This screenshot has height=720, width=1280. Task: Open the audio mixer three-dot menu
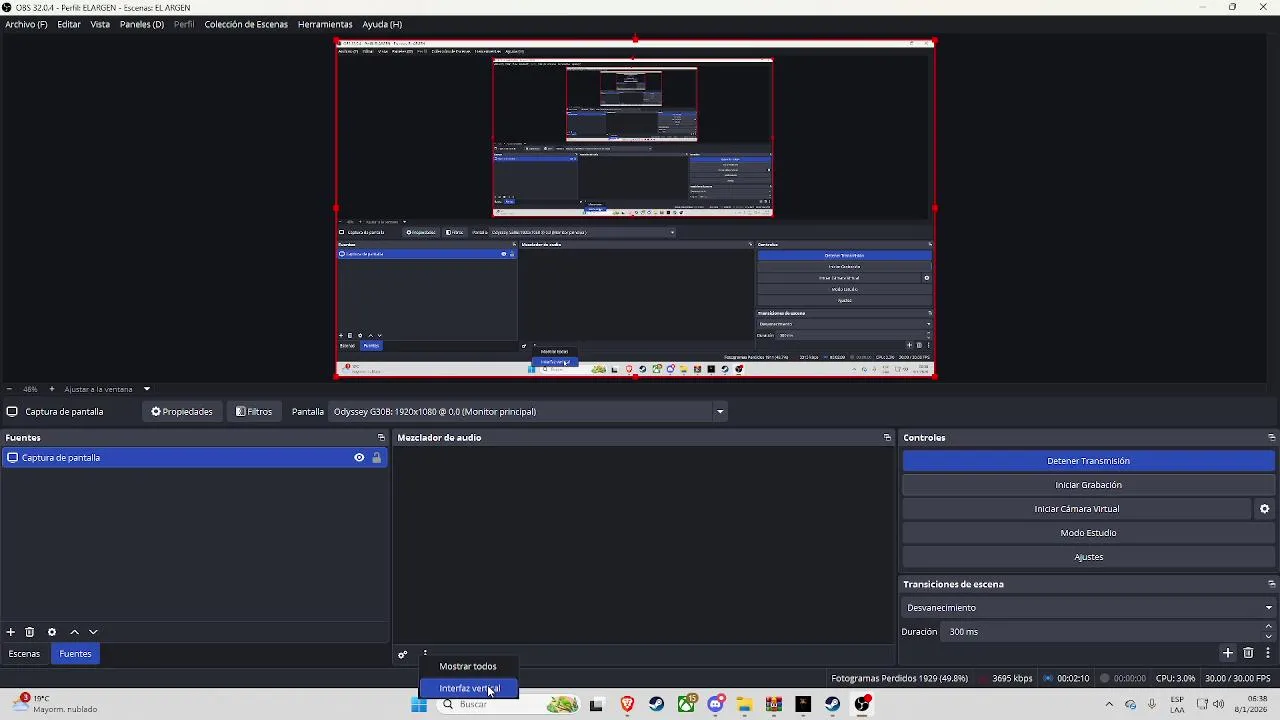[x=425, y=654]
